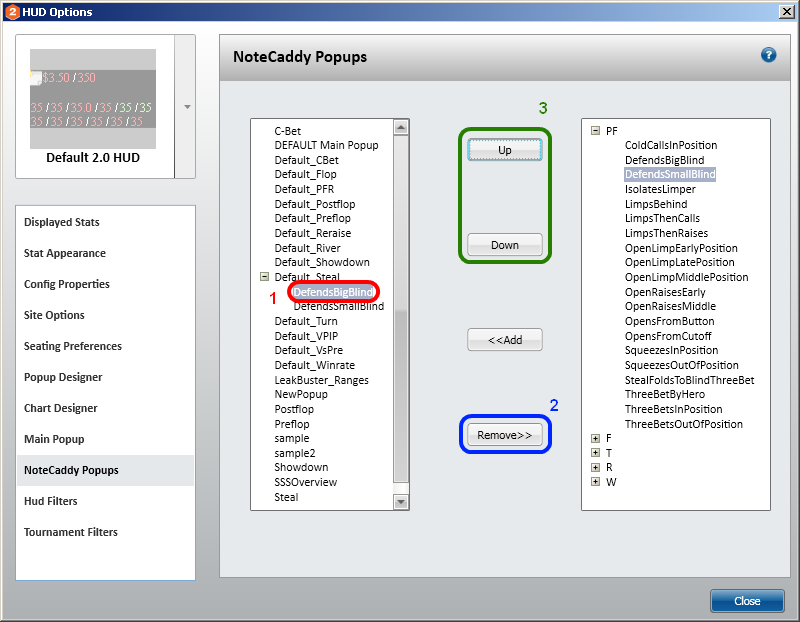Select IsolatesLimper definition
The width and height of the screenshot is (800, 622).
click(x=660, y=189)
